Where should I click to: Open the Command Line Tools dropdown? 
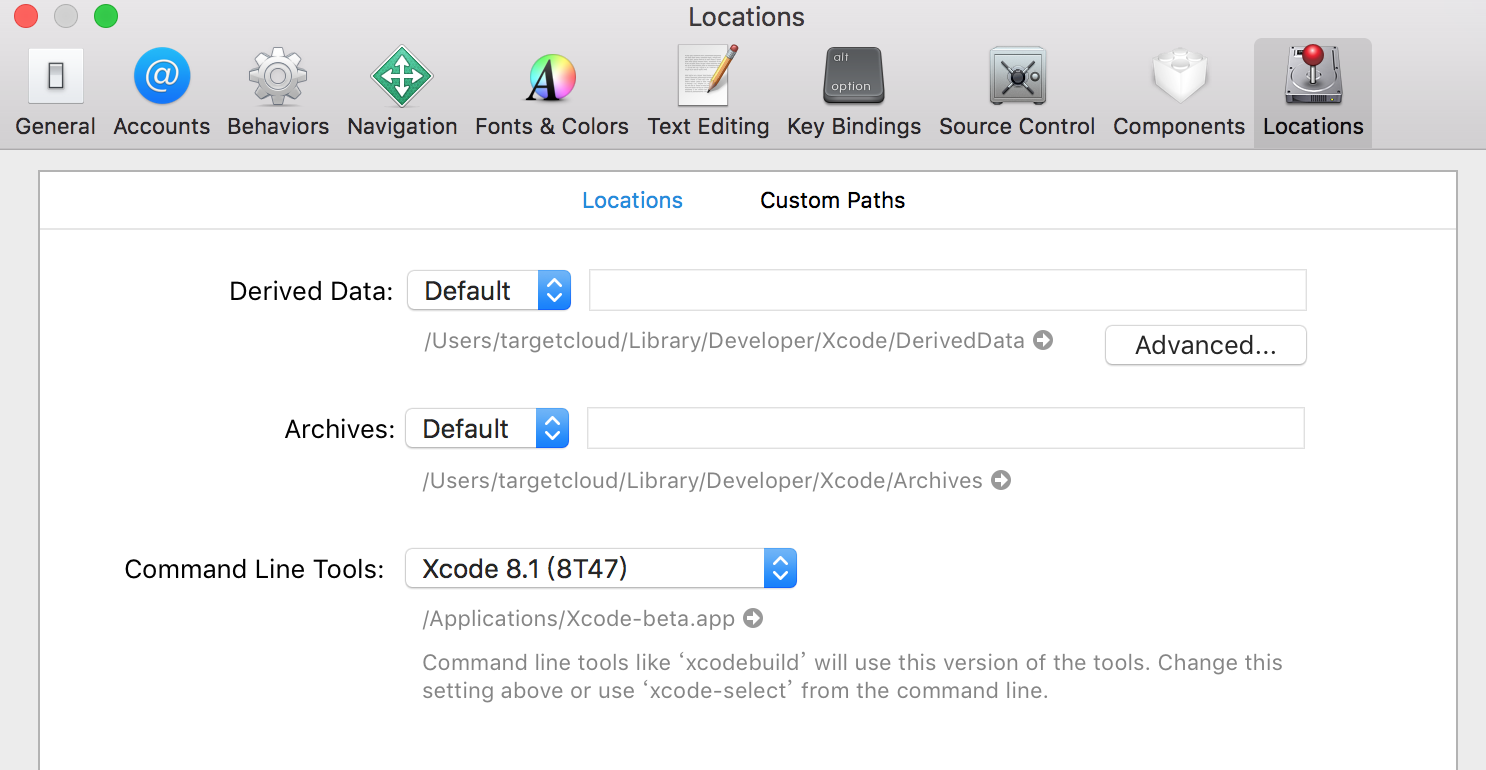tap(601, 569)
